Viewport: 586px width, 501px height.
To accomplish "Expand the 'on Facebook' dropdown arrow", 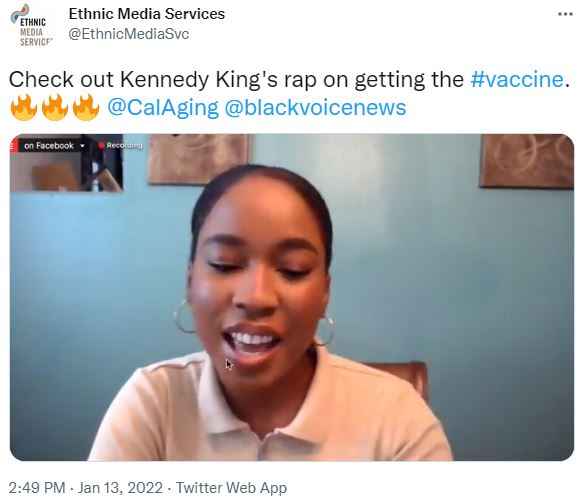I will coord(83,146).
